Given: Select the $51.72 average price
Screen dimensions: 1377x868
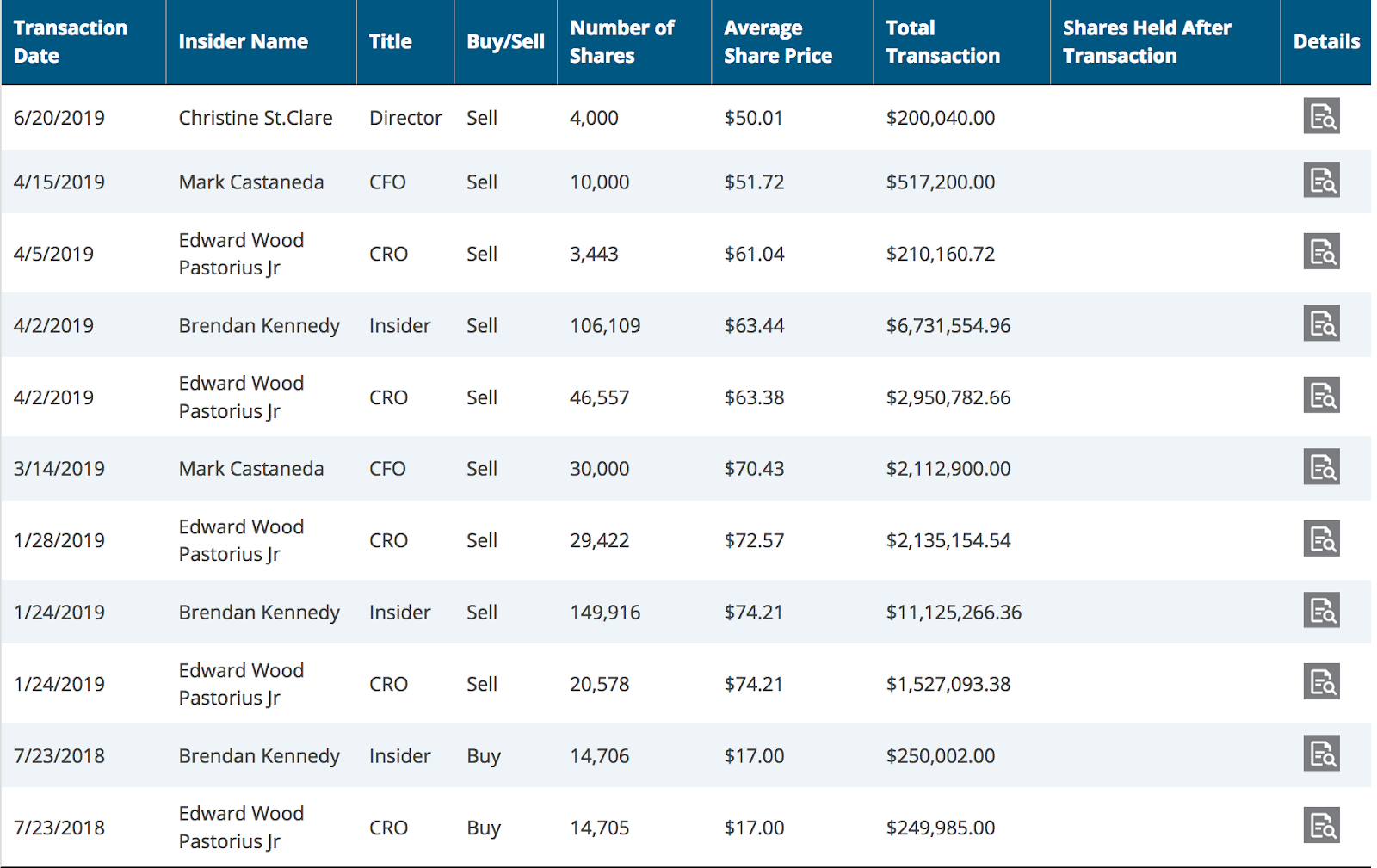Looking at the screenshot, I should tap(755, 182).
